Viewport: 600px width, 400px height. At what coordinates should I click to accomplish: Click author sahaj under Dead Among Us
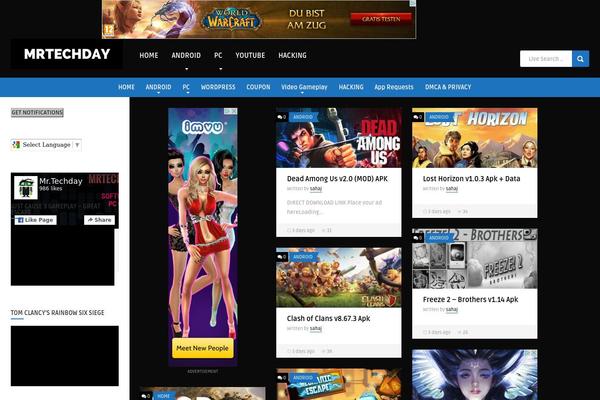316,189
